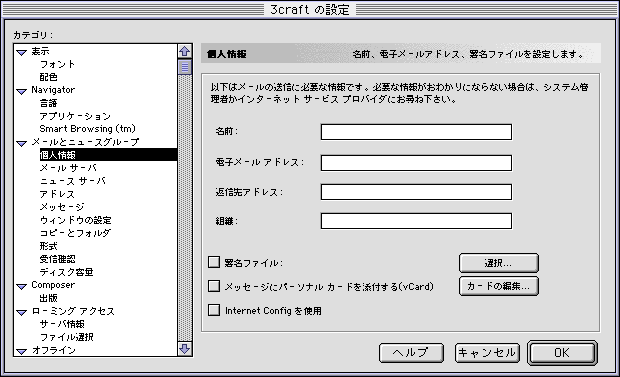This screenshot has width=620, height=377.
Task: Select アドレス category item
Action: click(57, 194)
